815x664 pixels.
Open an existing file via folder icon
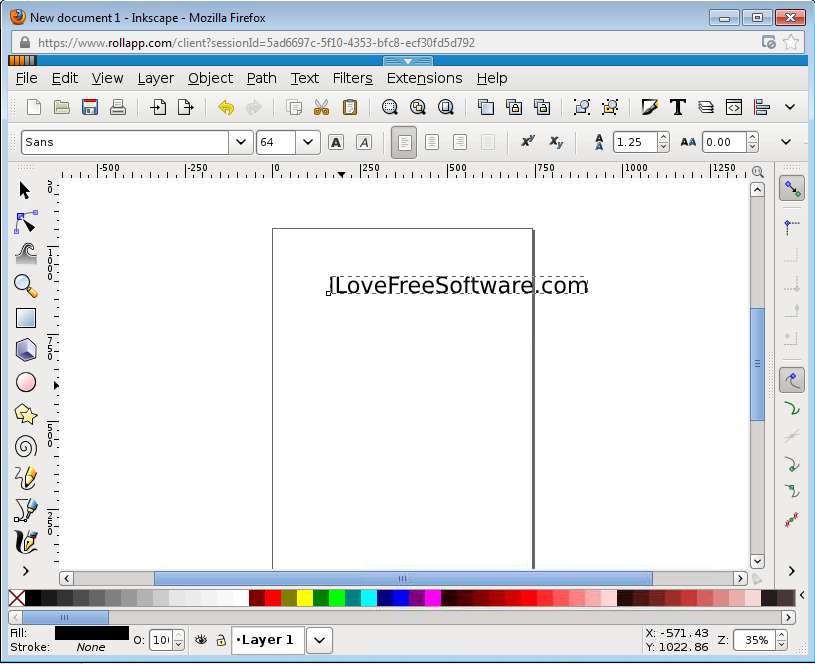point(62,108)
